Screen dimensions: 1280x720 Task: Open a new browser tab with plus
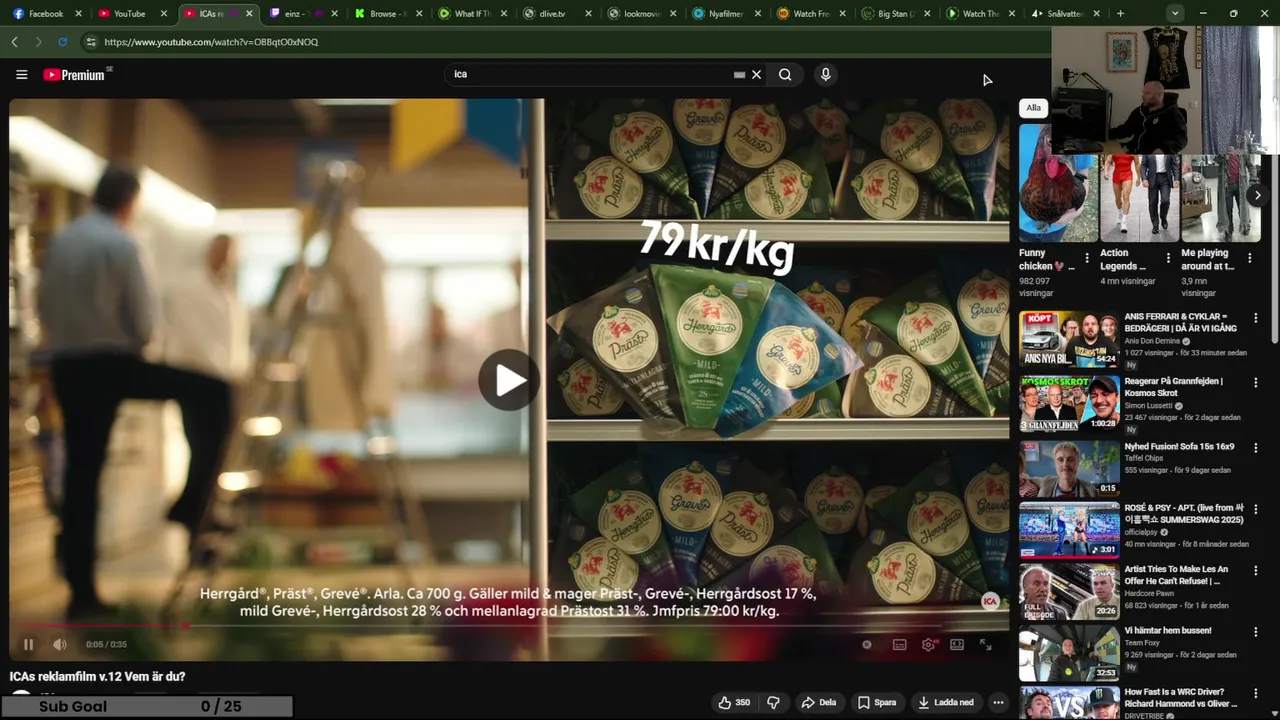click(x=1120, y=14)
